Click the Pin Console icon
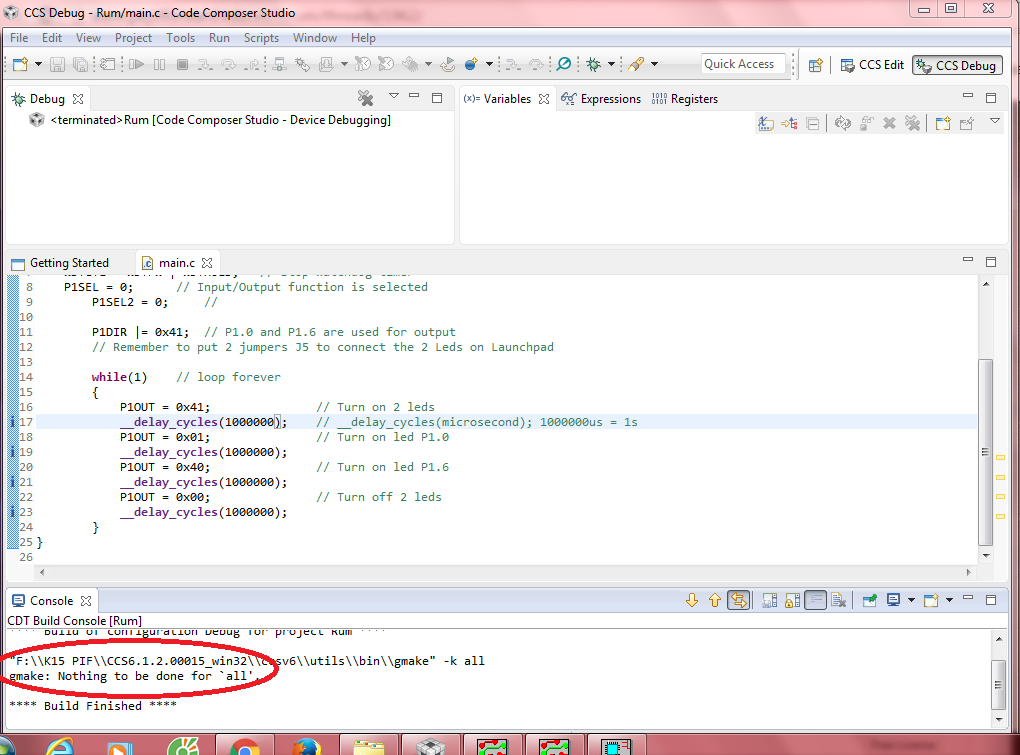The height and width of the screenshot is (755, 1020). [x=870, y=601]
